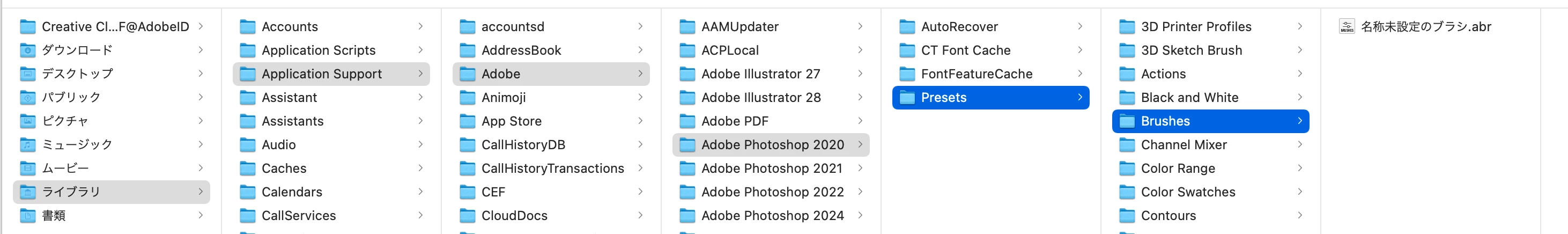The width and height of the screenshot is (1568, 234).
Task: Select the Audio folder name
Action: point(279,144)
